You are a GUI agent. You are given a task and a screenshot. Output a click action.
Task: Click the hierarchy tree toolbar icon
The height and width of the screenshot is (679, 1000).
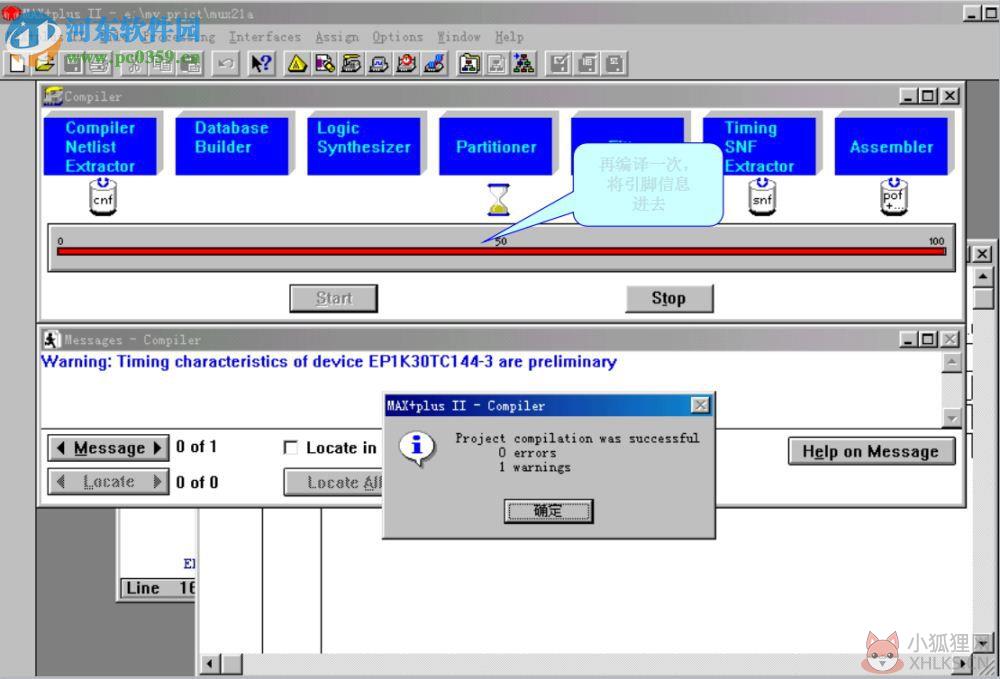point(524,63)
